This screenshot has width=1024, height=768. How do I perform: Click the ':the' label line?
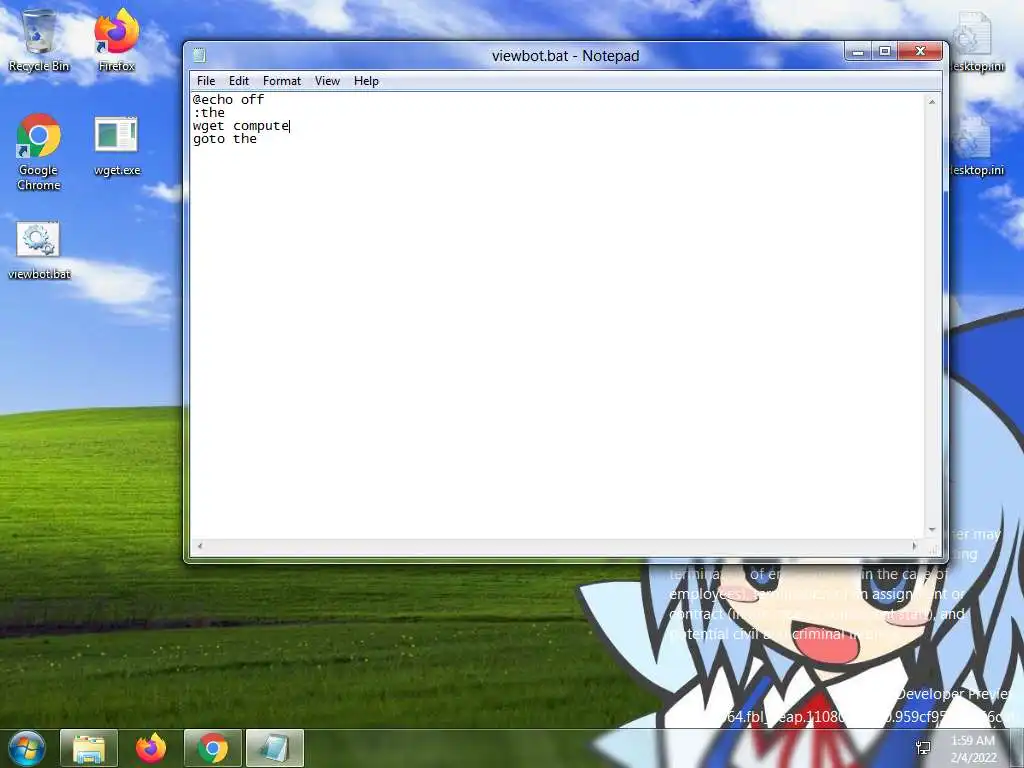point(209,112)
